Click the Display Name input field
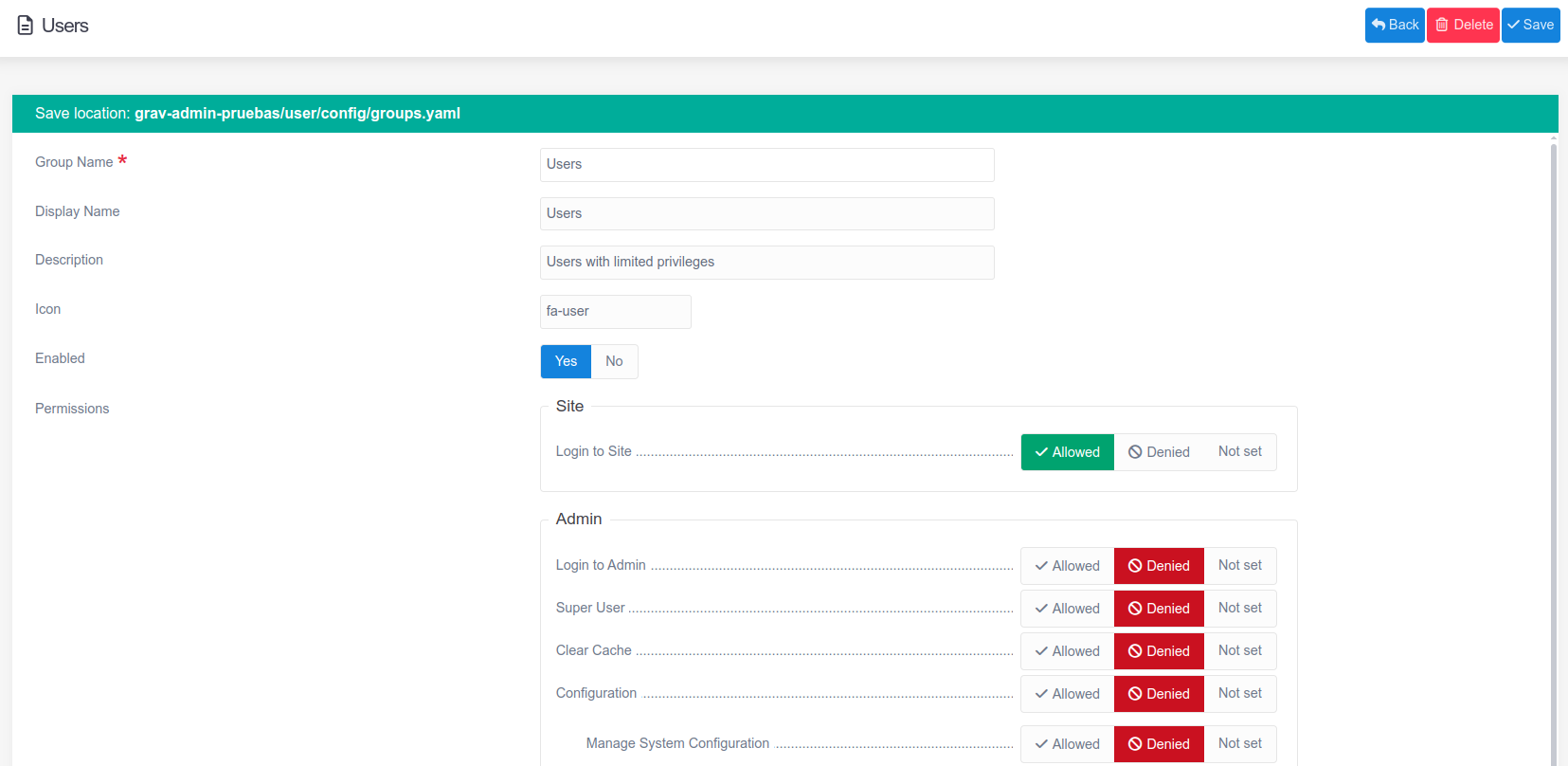Screen dimensions: 1568x766 coord(766,214)
